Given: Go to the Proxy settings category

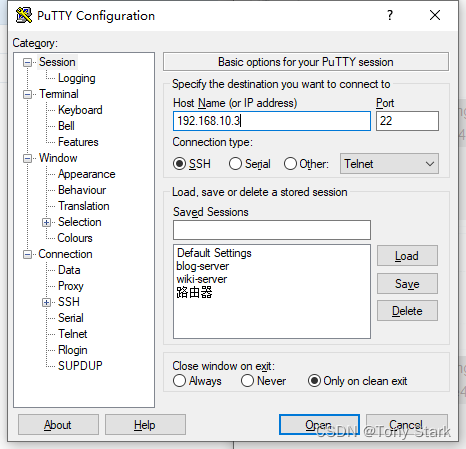Looking at the screenshot, I should pyautogui.click(x=71, y=286).
